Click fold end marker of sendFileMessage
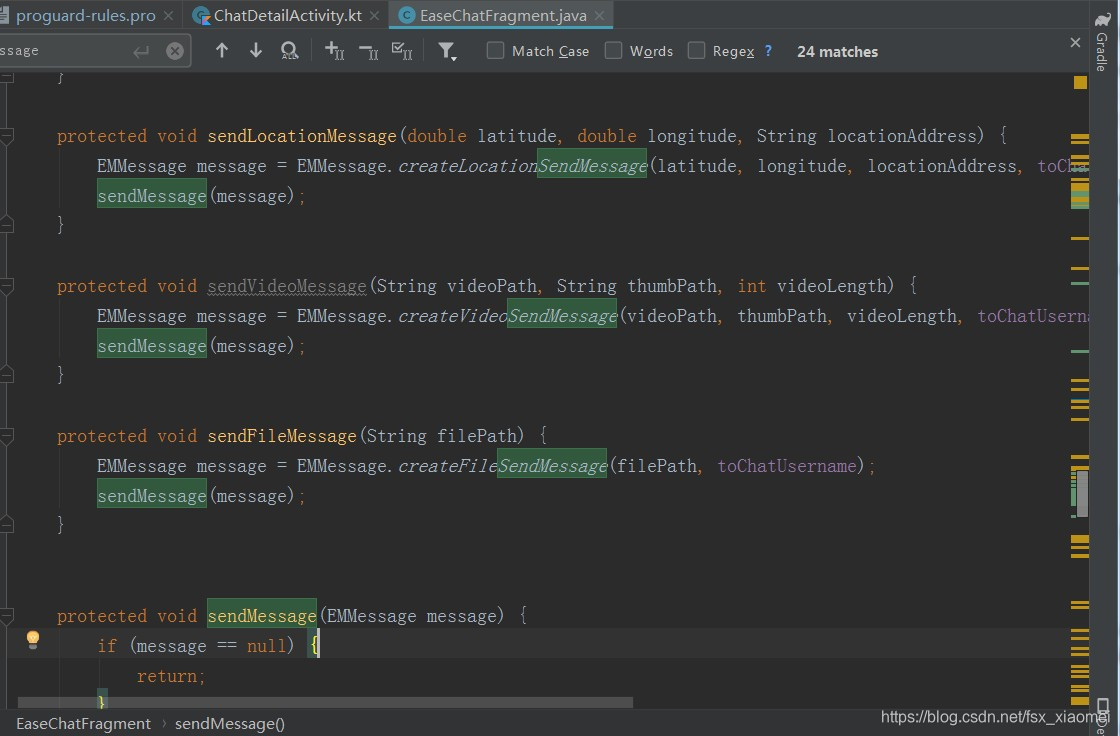 6,524
